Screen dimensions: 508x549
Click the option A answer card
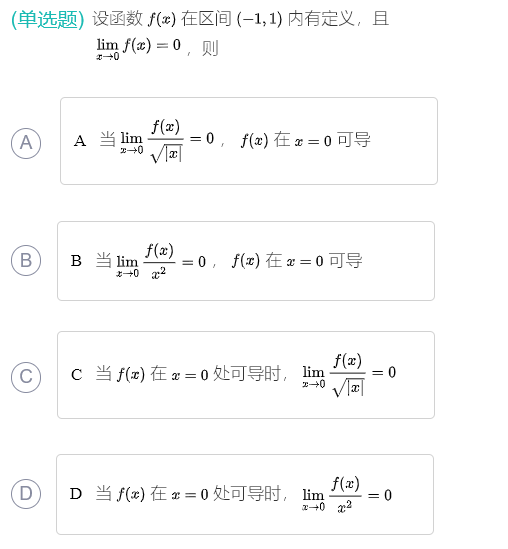click(249, 141)
